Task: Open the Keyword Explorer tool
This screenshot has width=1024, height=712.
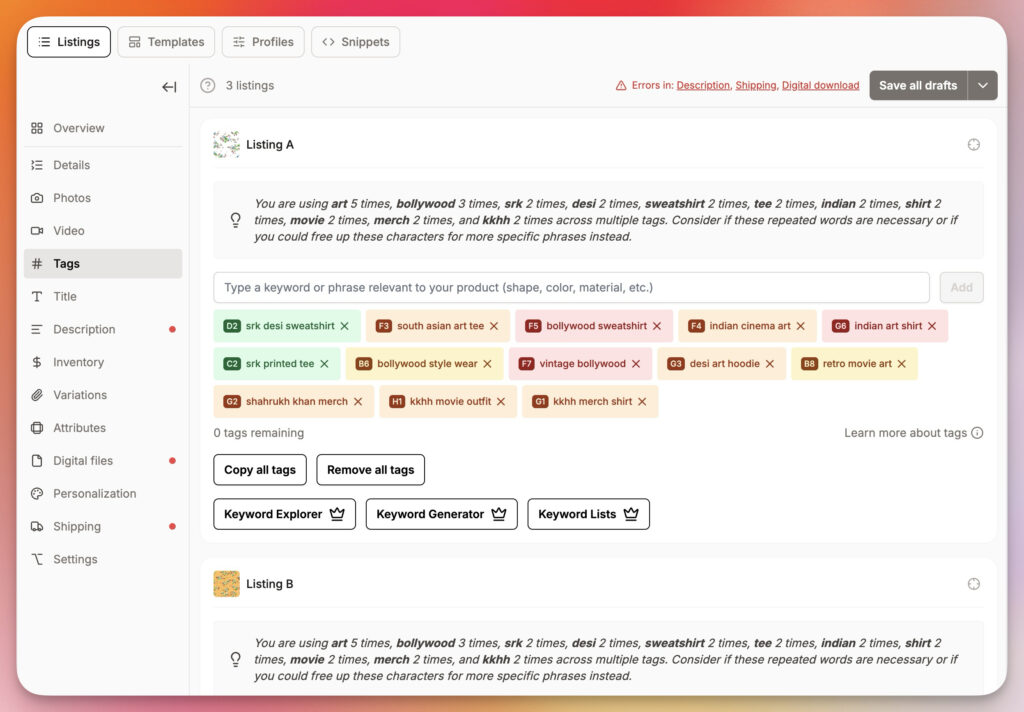Action: 284,514
